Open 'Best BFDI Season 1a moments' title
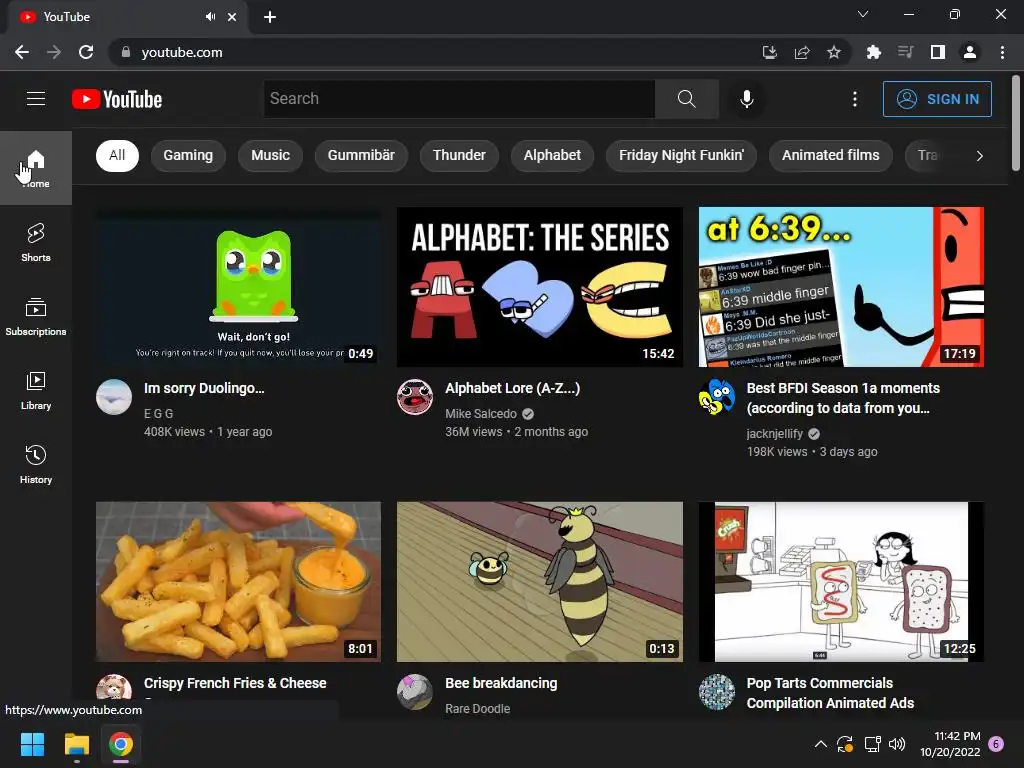The height and width of the screenshot is (768, 1024). (x=843, y=398)
